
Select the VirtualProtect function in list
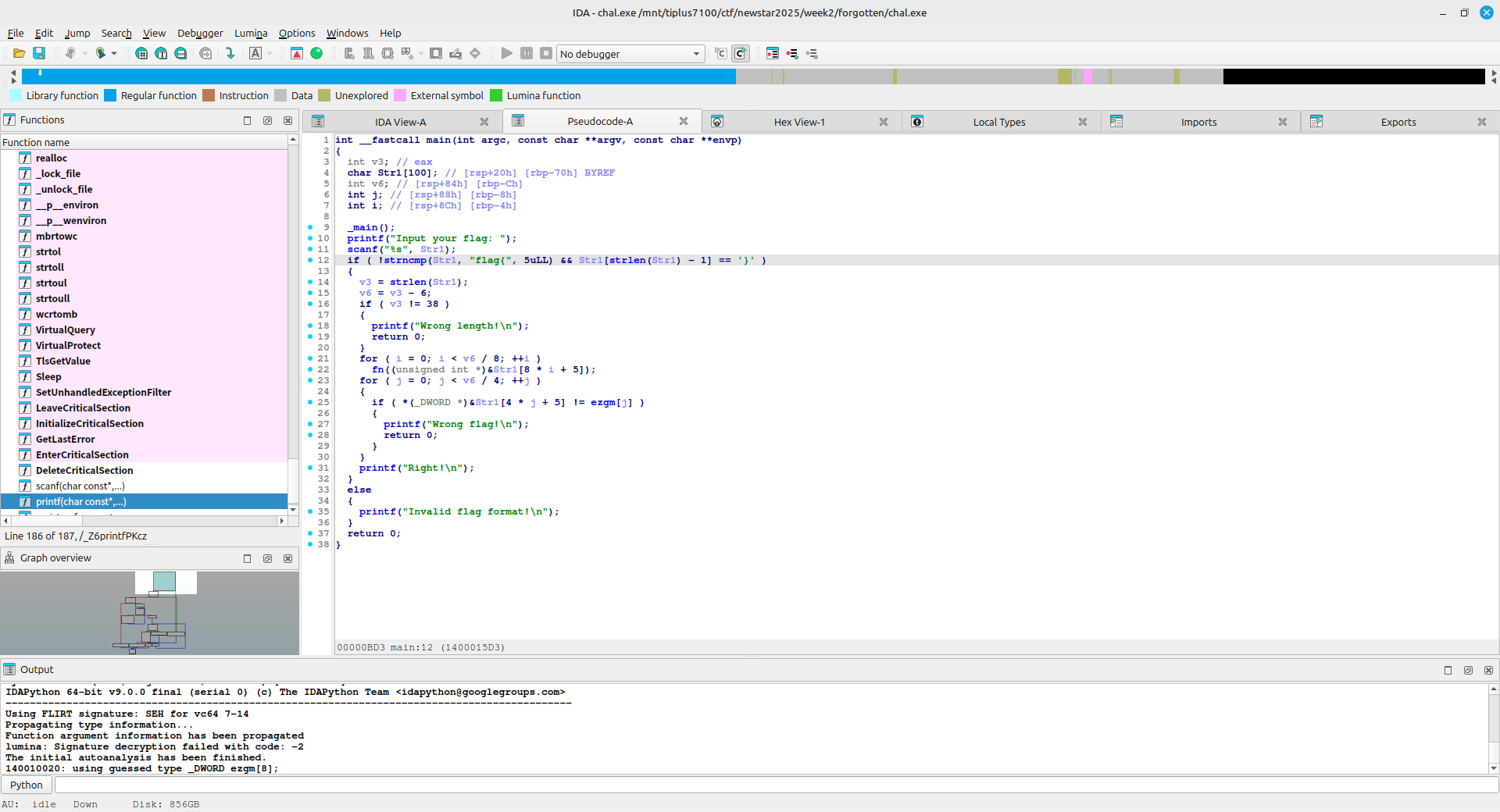(x=68, y=345)
